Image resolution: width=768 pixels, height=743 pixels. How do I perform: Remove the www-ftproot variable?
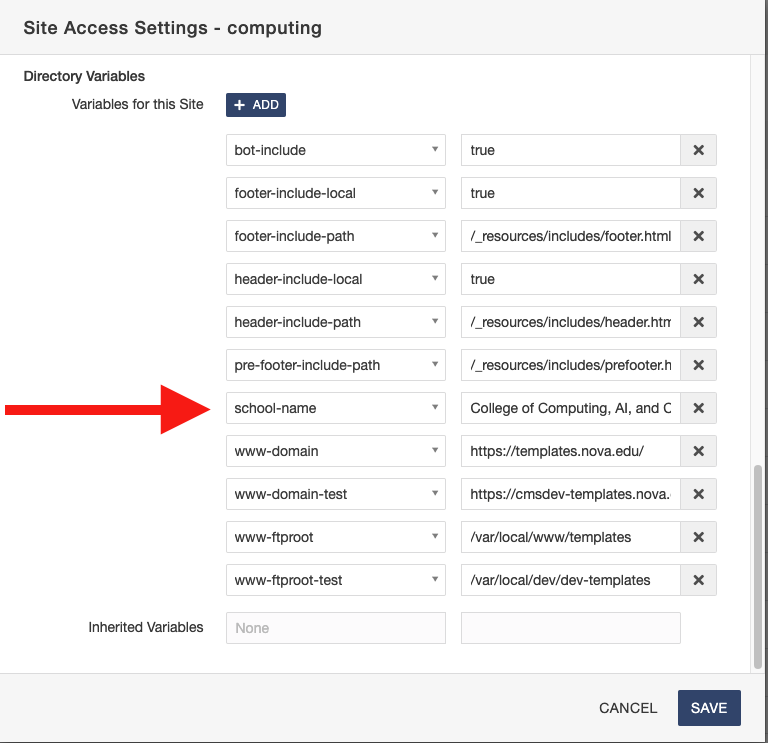(698, 537)
